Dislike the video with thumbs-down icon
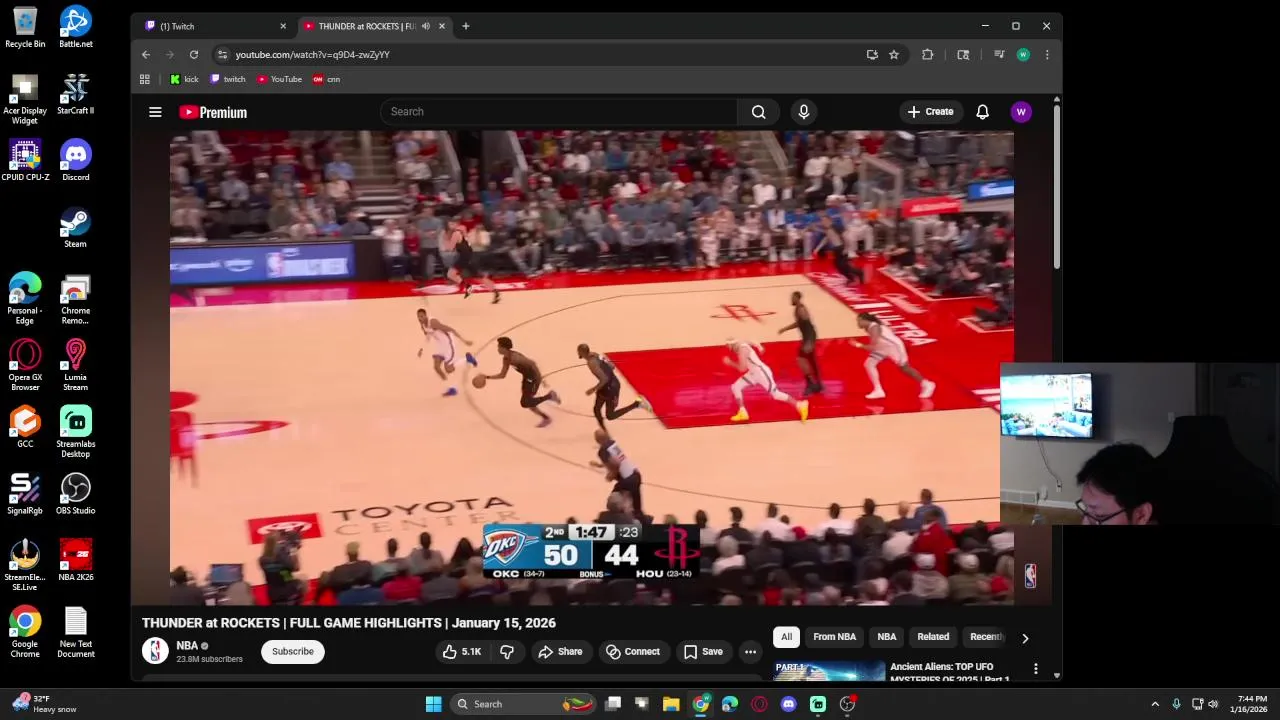Viewport: 1280px width, 720px height. pos(507,652)
